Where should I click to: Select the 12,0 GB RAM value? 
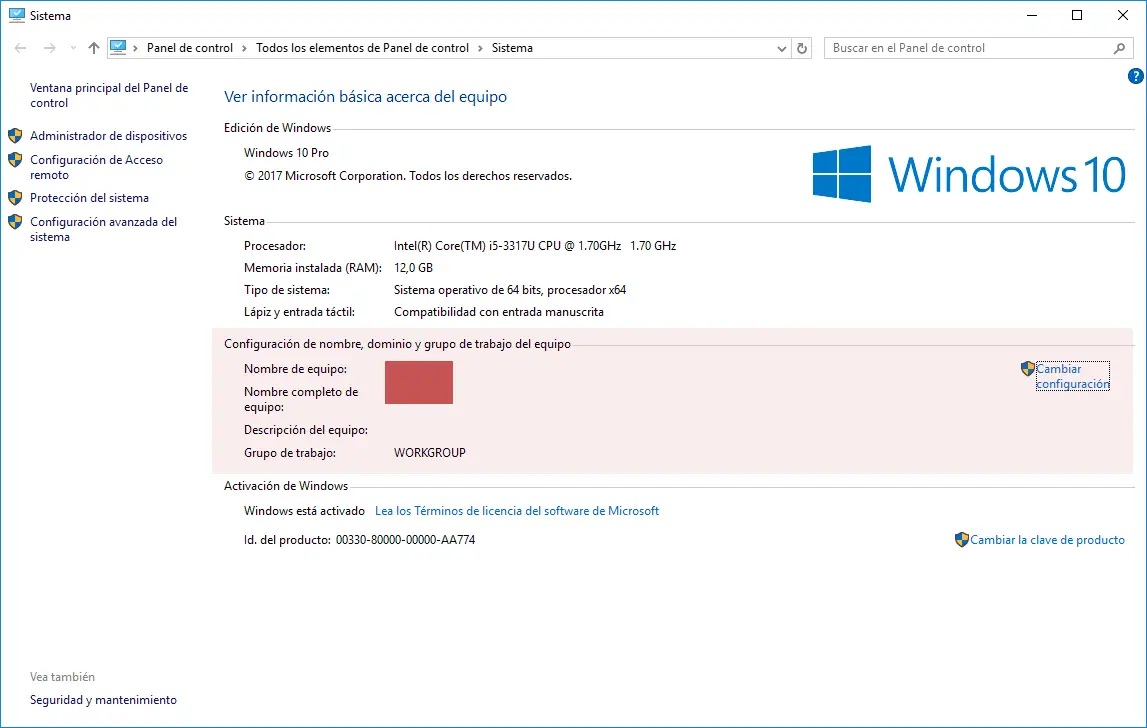pos(413,268)
